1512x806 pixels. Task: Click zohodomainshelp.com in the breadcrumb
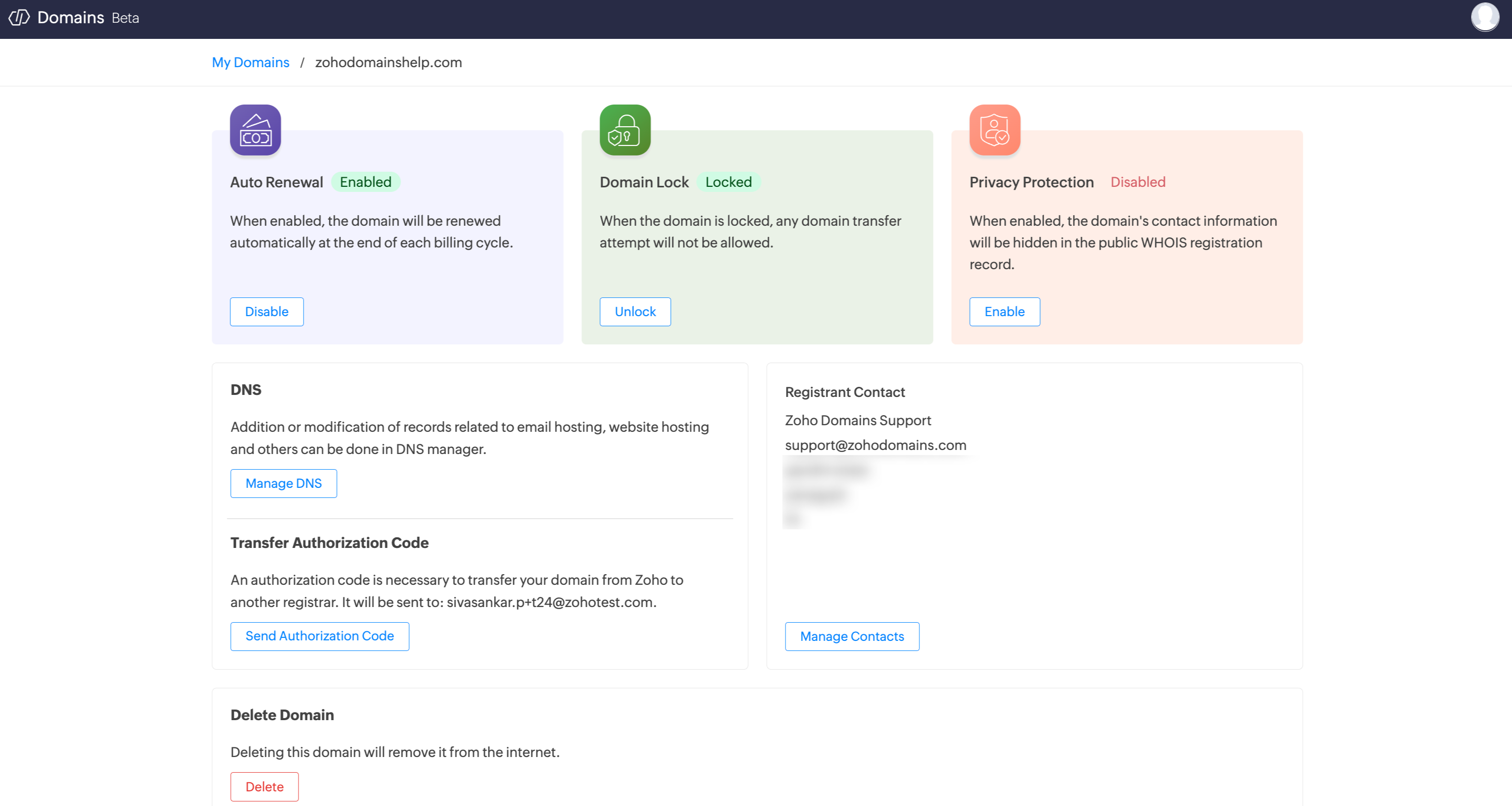click(388, 62)
